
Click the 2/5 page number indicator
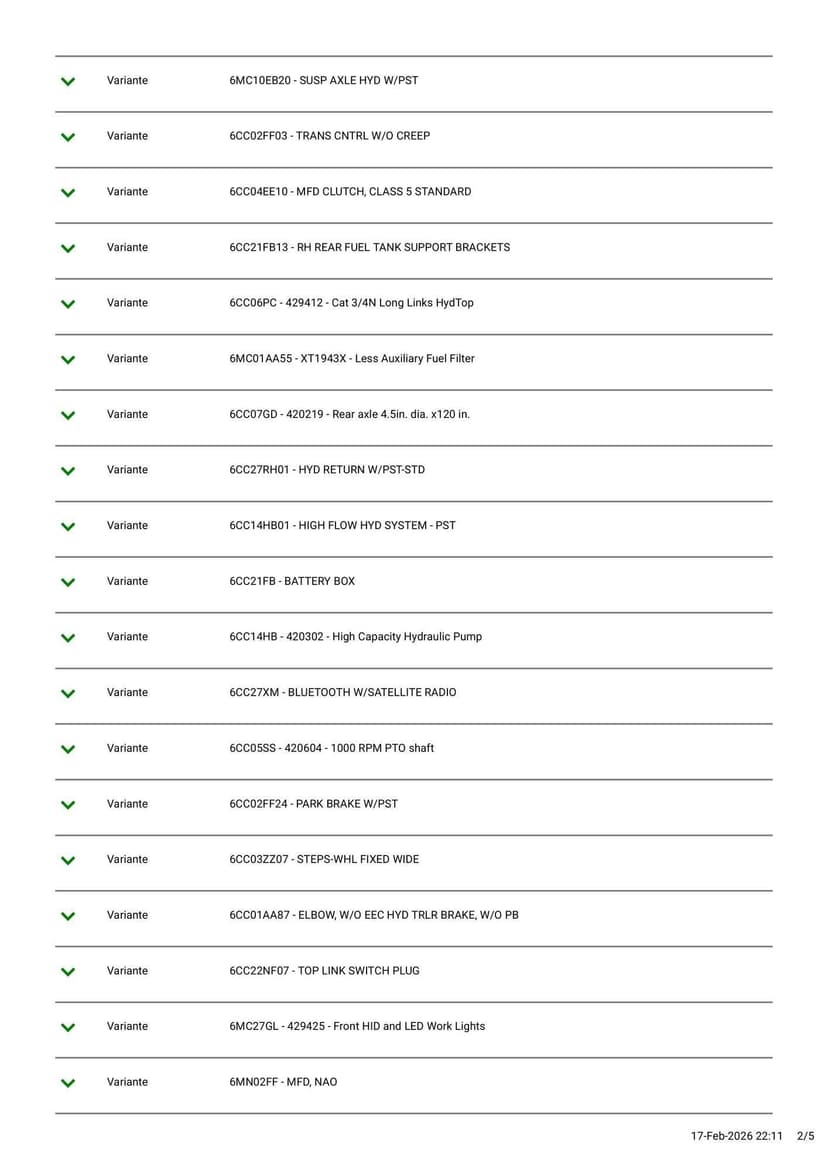[805, 1136]
